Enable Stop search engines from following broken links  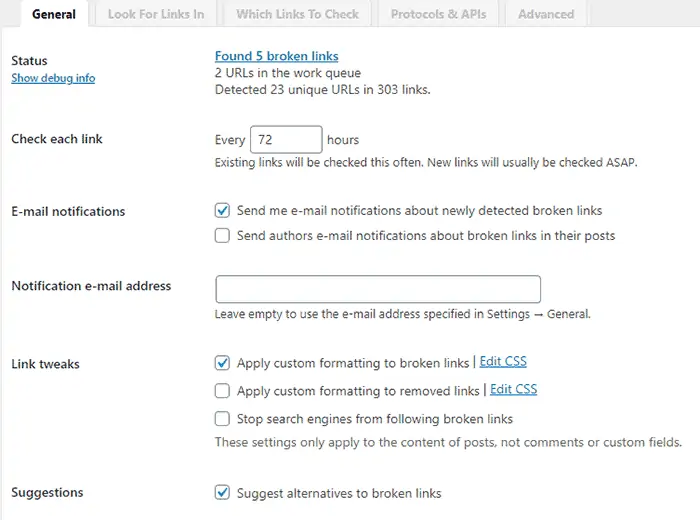[222, 419]
